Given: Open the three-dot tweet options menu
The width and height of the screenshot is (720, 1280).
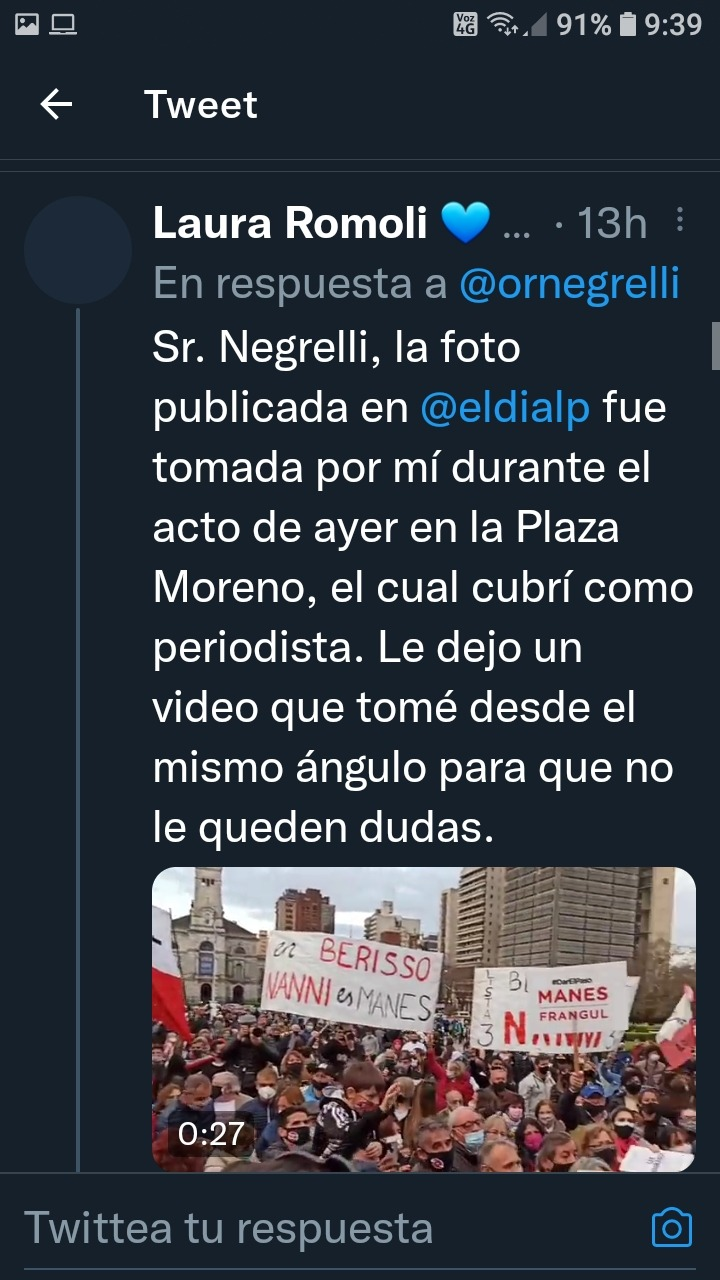Looking at the screenshot, I should coord(679,221).
